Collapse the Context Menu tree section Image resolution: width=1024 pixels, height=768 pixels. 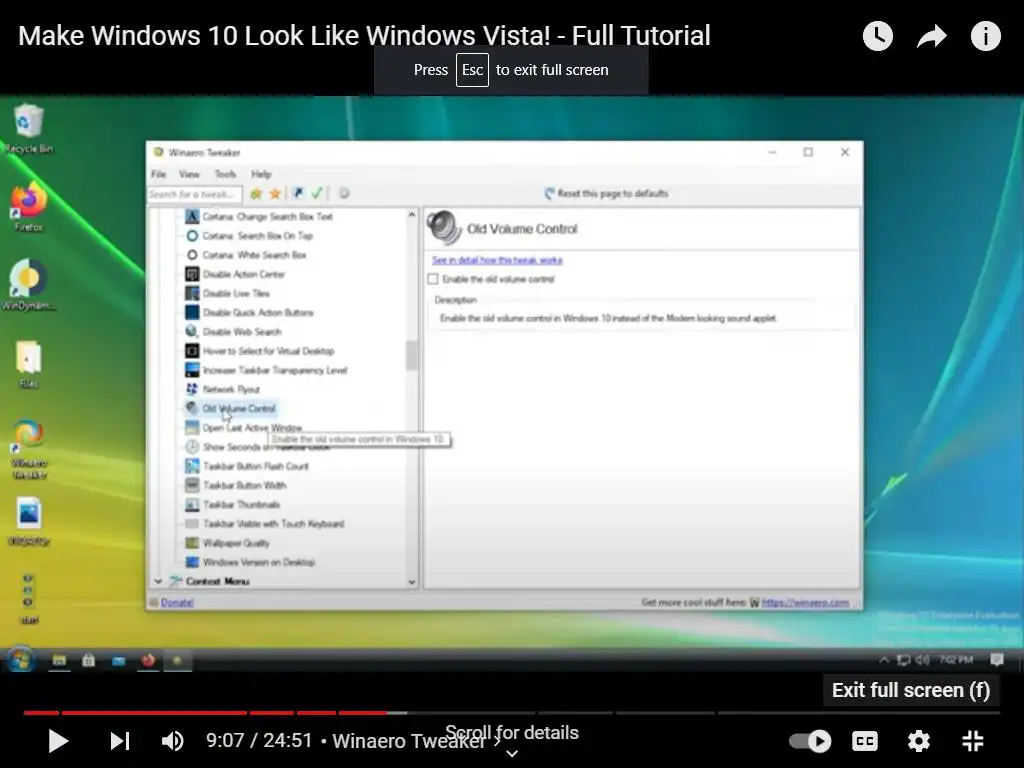click(157, 581)
